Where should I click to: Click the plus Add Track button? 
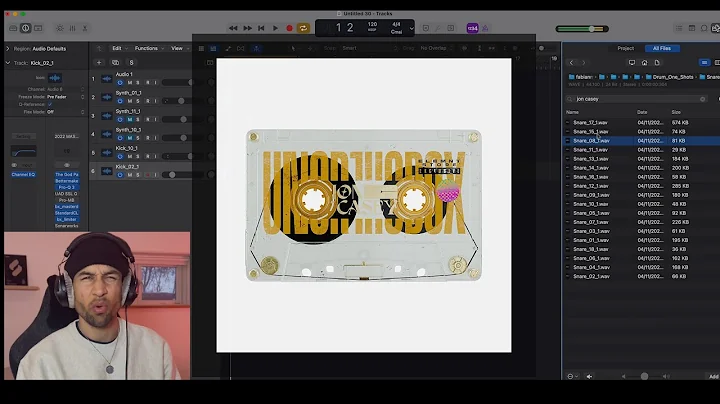click(99, 62)
